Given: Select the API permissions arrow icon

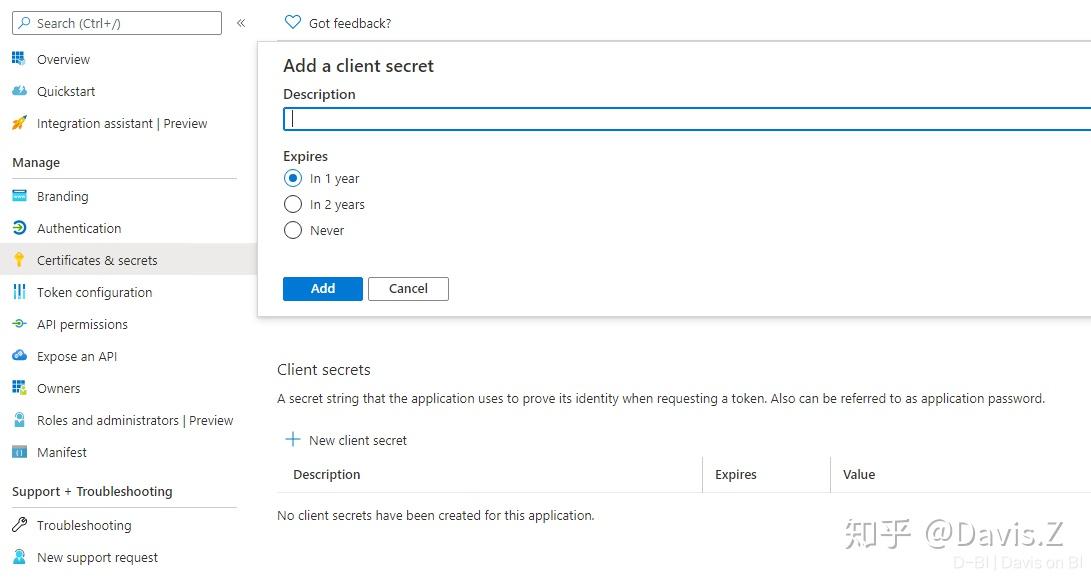Looking at the screenshot, I should point(20,324).
